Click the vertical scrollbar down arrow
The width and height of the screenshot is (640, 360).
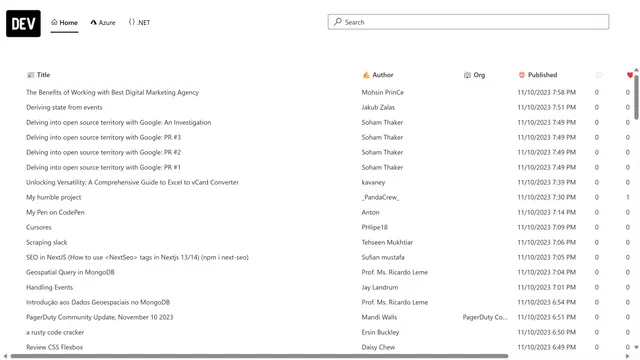(636, 347)
